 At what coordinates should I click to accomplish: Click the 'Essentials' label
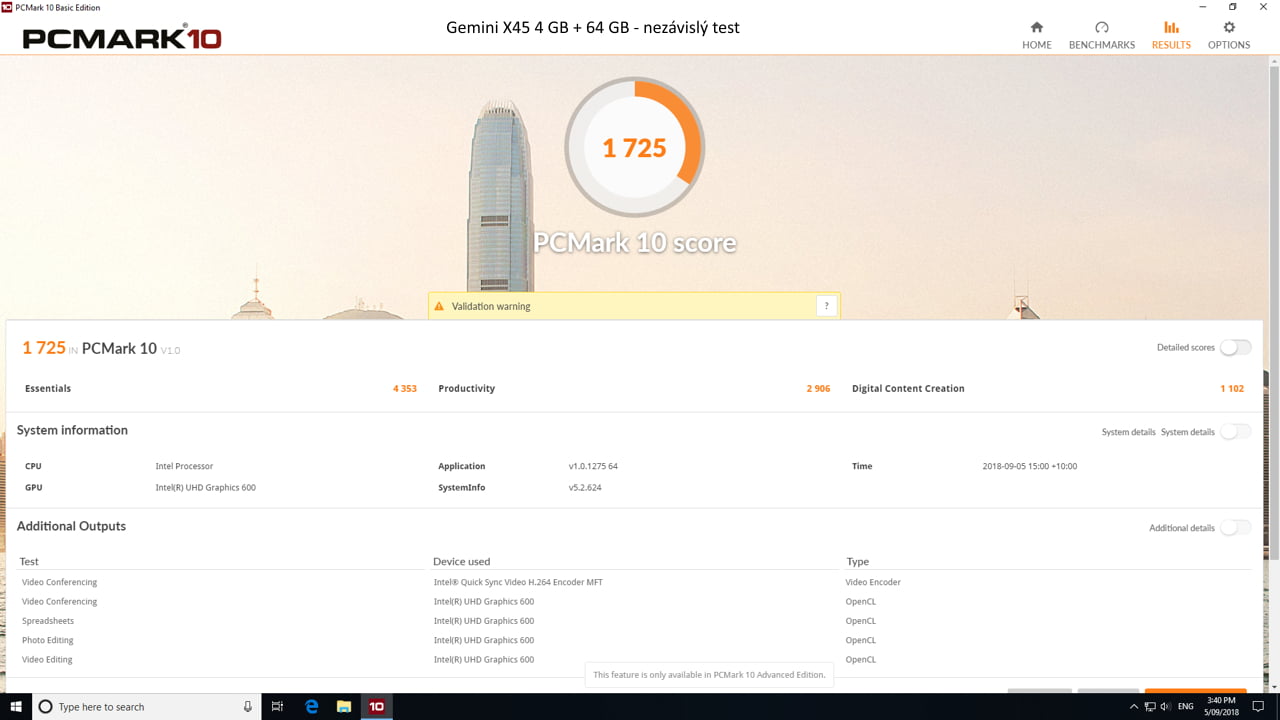[x=48, y=388]
